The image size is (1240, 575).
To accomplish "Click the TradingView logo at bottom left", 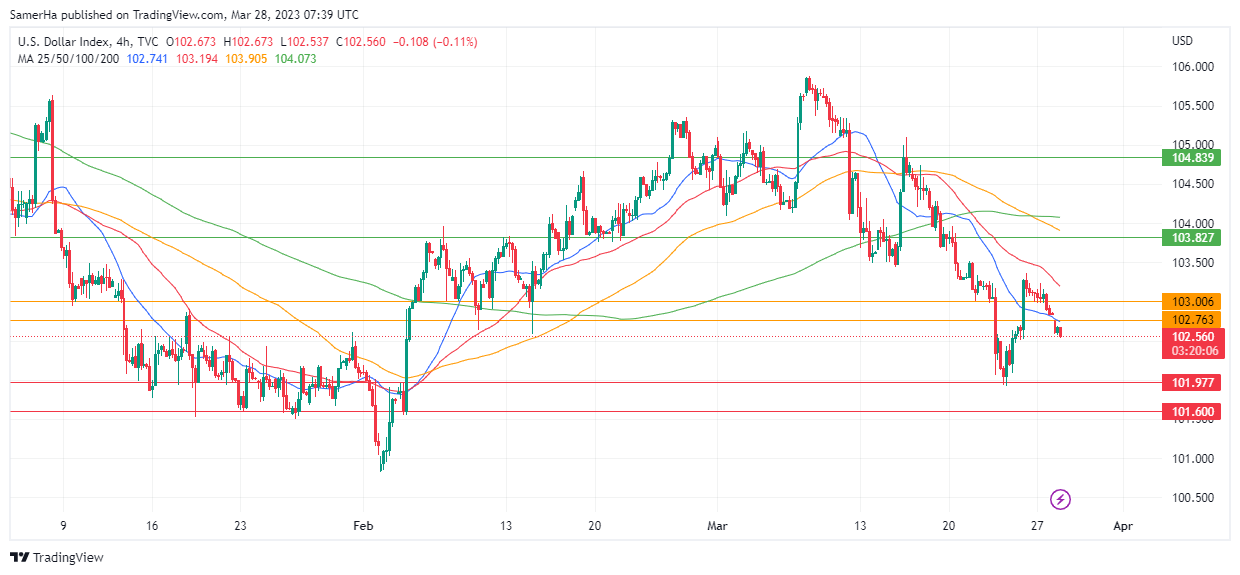I will tap(57, 557).
